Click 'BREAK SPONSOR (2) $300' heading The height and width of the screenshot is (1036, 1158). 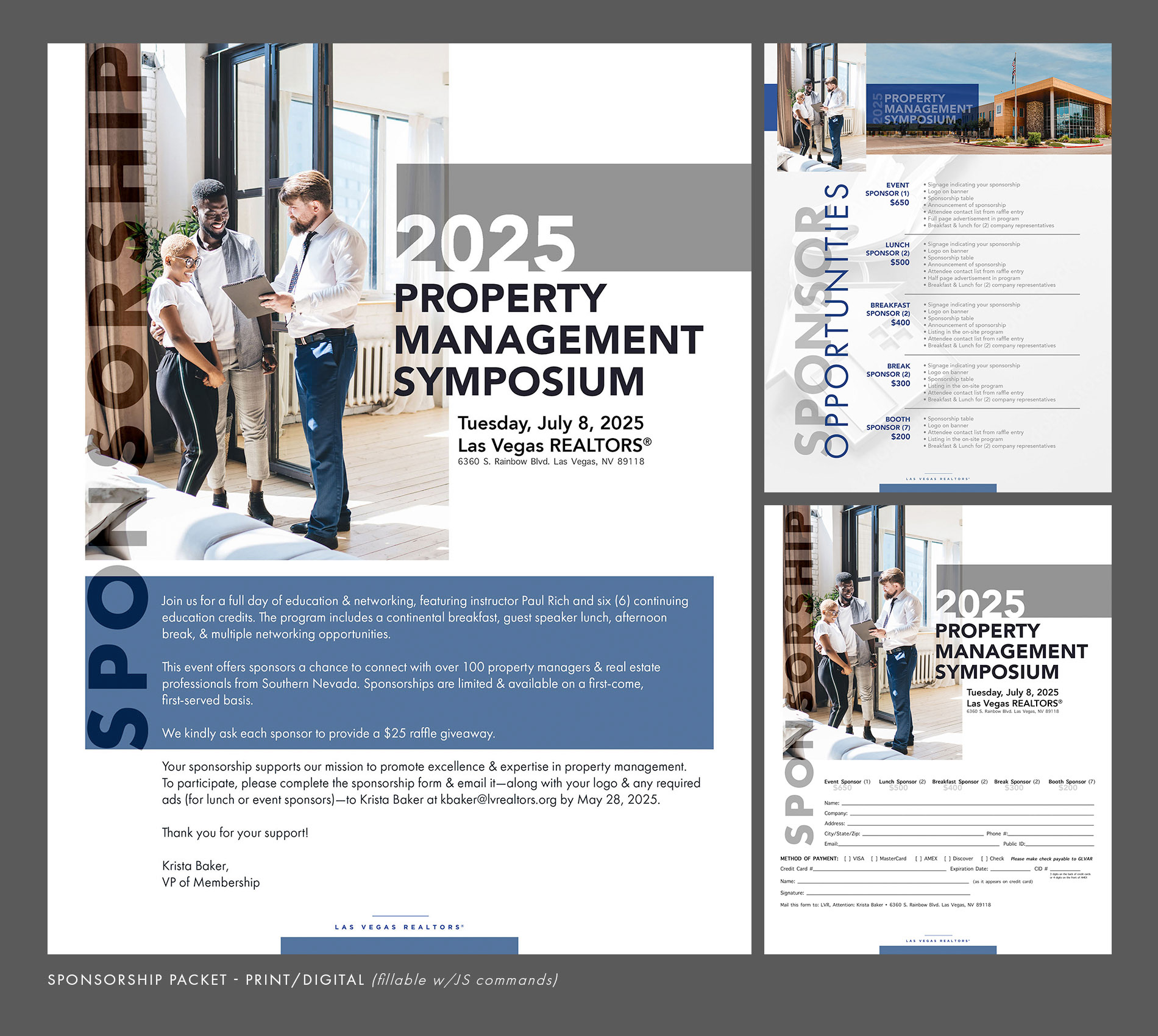888,375
